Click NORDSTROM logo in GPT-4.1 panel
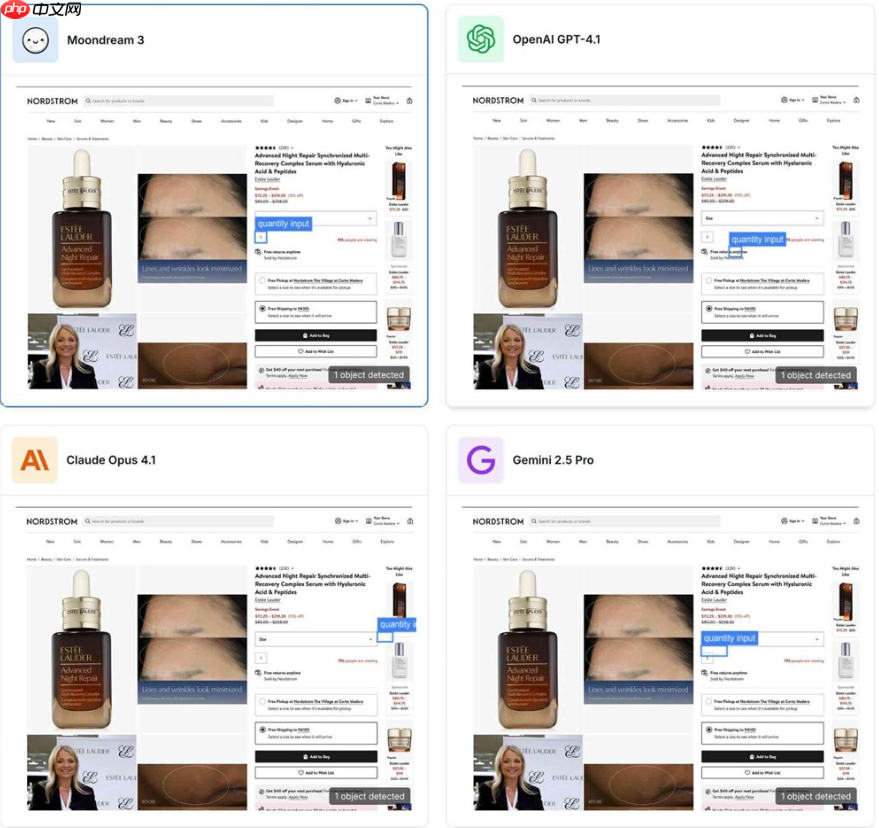879x828 pixels. [x=498, y=100]
